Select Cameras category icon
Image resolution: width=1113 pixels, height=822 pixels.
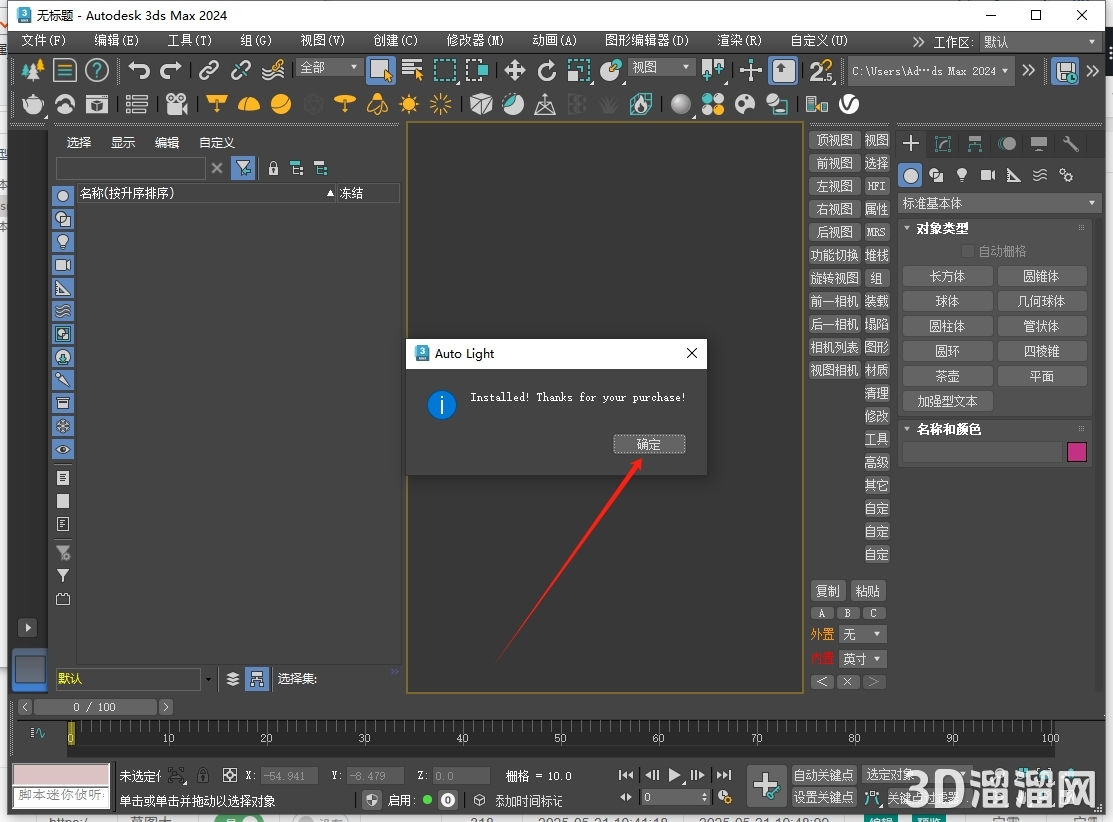987,175
